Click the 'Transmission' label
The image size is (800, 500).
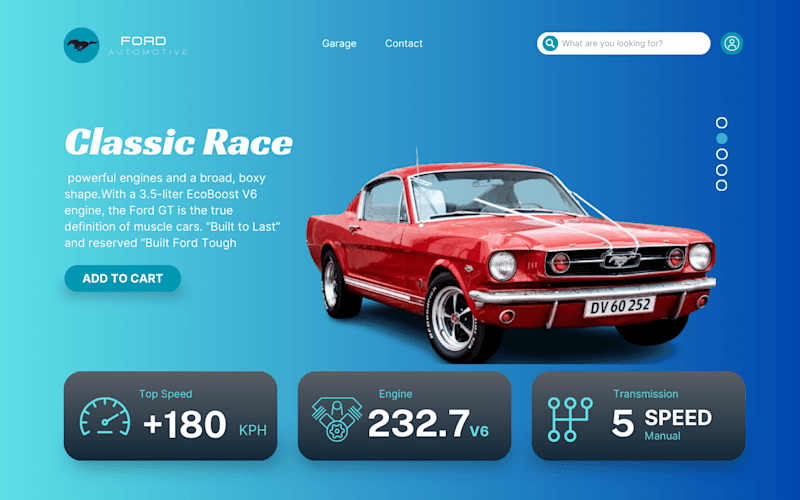coord(645,394)
